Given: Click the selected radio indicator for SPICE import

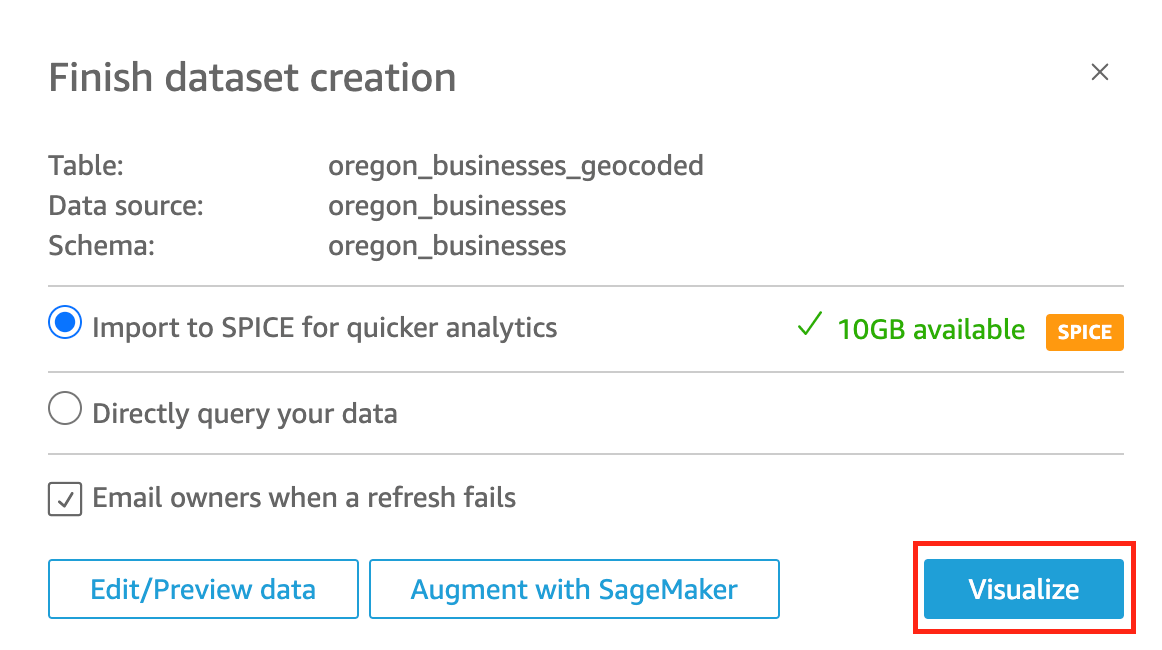Looking at the screenshot, I should (64, 322).
